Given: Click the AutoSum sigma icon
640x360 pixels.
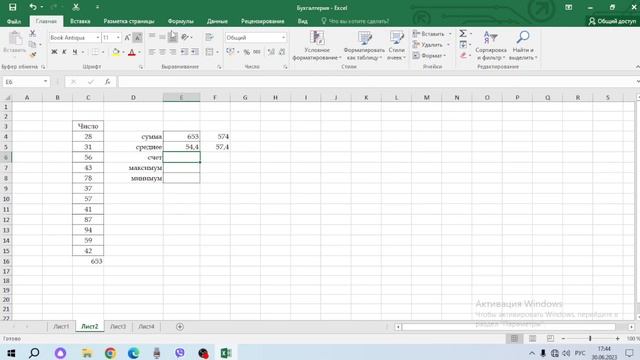Looking at the screenshot, I should (x=463, y=33).
